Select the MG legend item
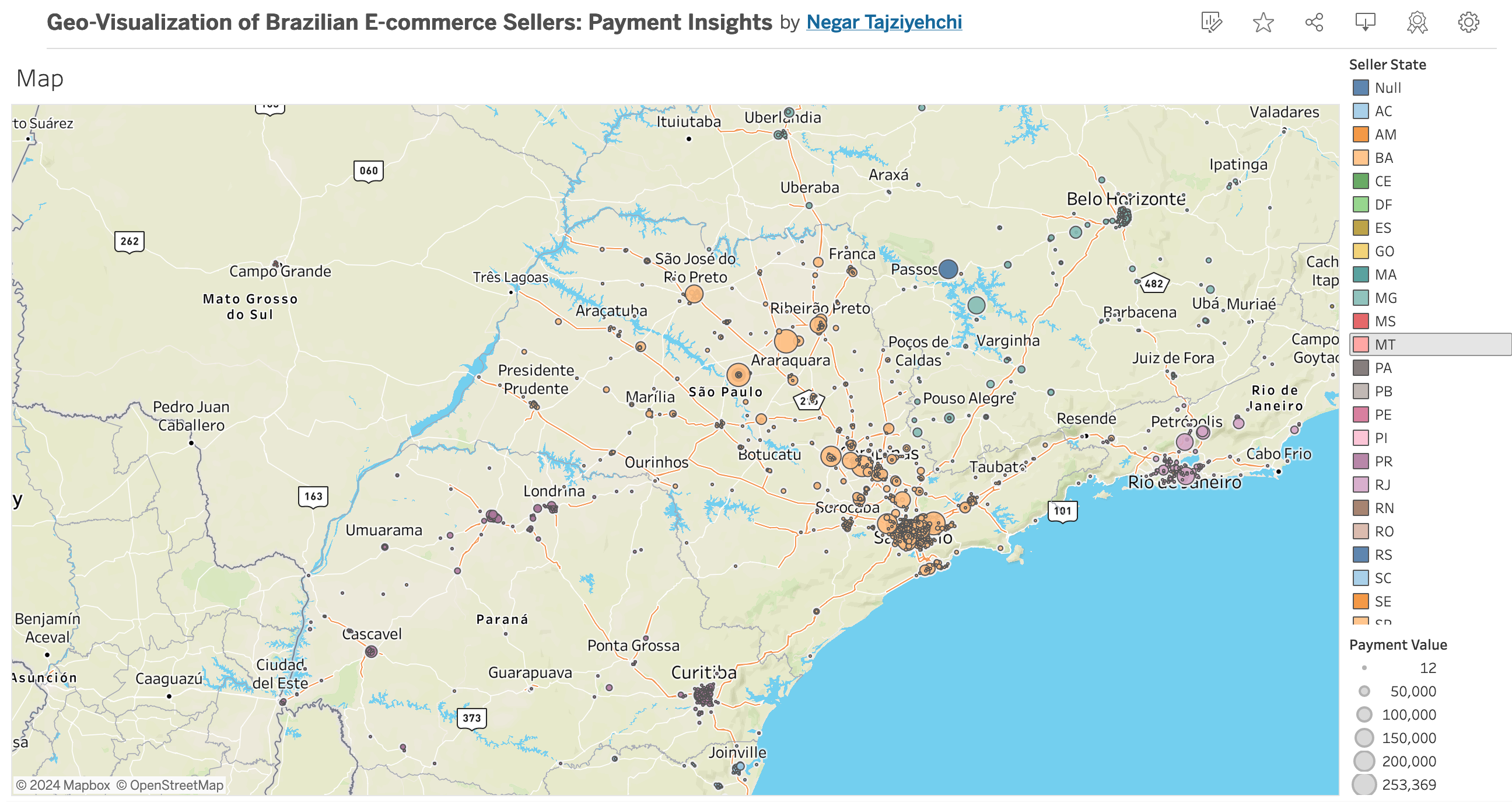The height and width of the screenshot is (802, 1512). tap(1385, 298)
